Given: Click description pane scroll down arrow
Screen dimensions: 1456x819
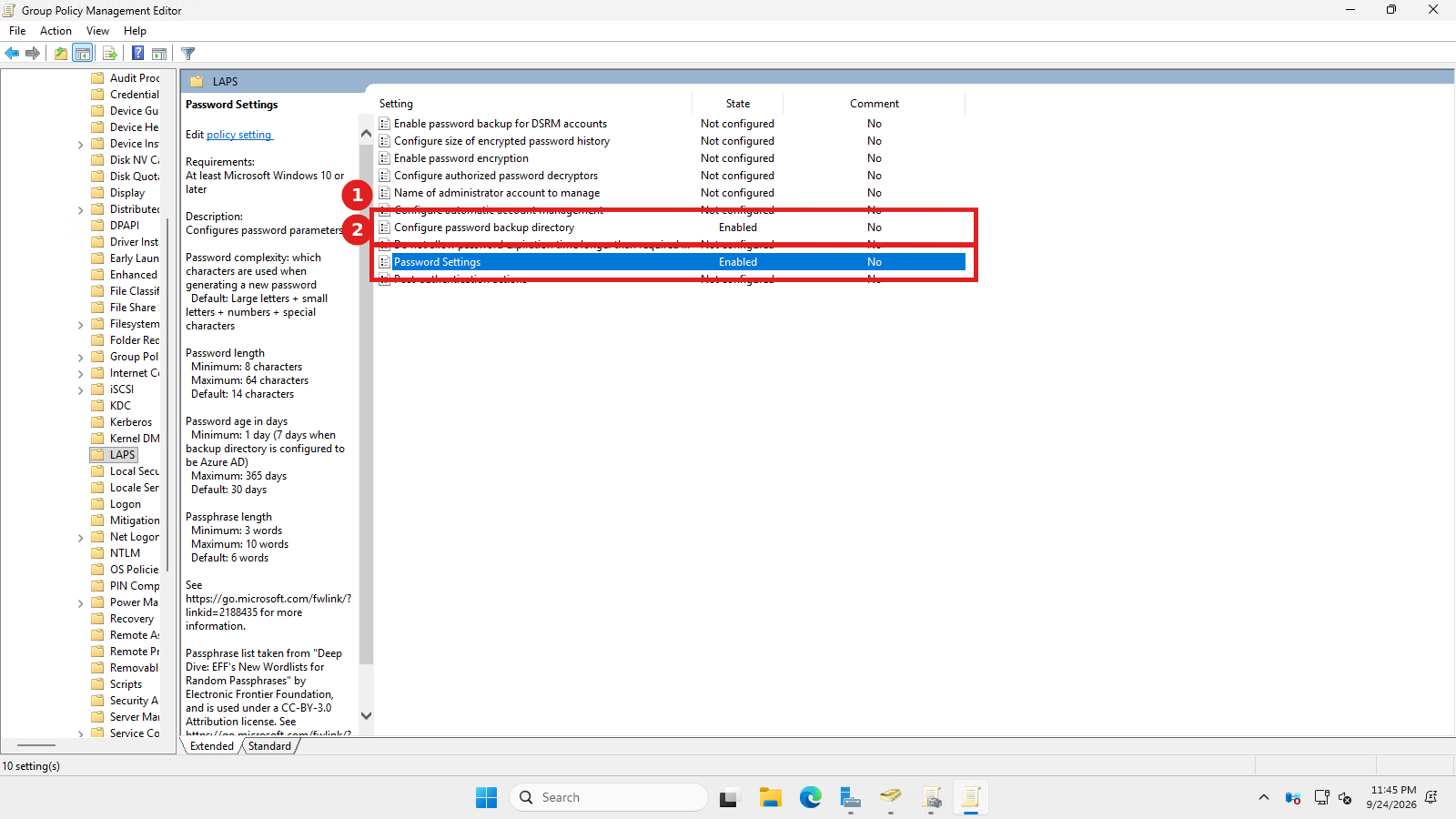Looking at the screenshot, I should click(366, 716).
